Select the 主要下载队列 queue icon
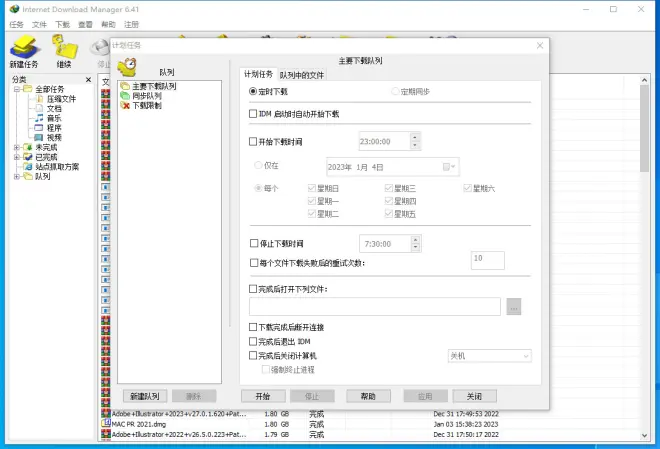The width and height of the screenshot is (660, 449). (x=125, y=86)
